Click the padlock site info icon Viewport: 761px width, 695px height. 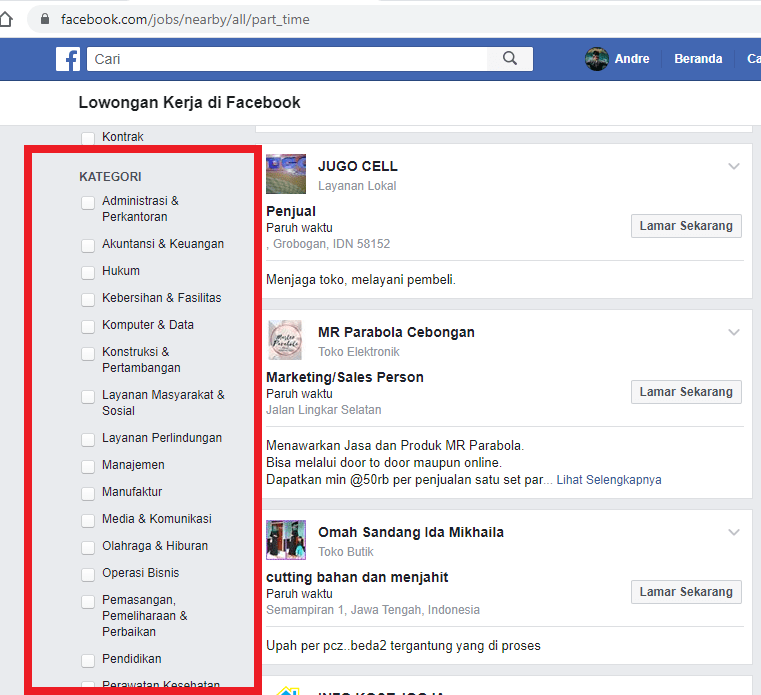tap(45, 19)
